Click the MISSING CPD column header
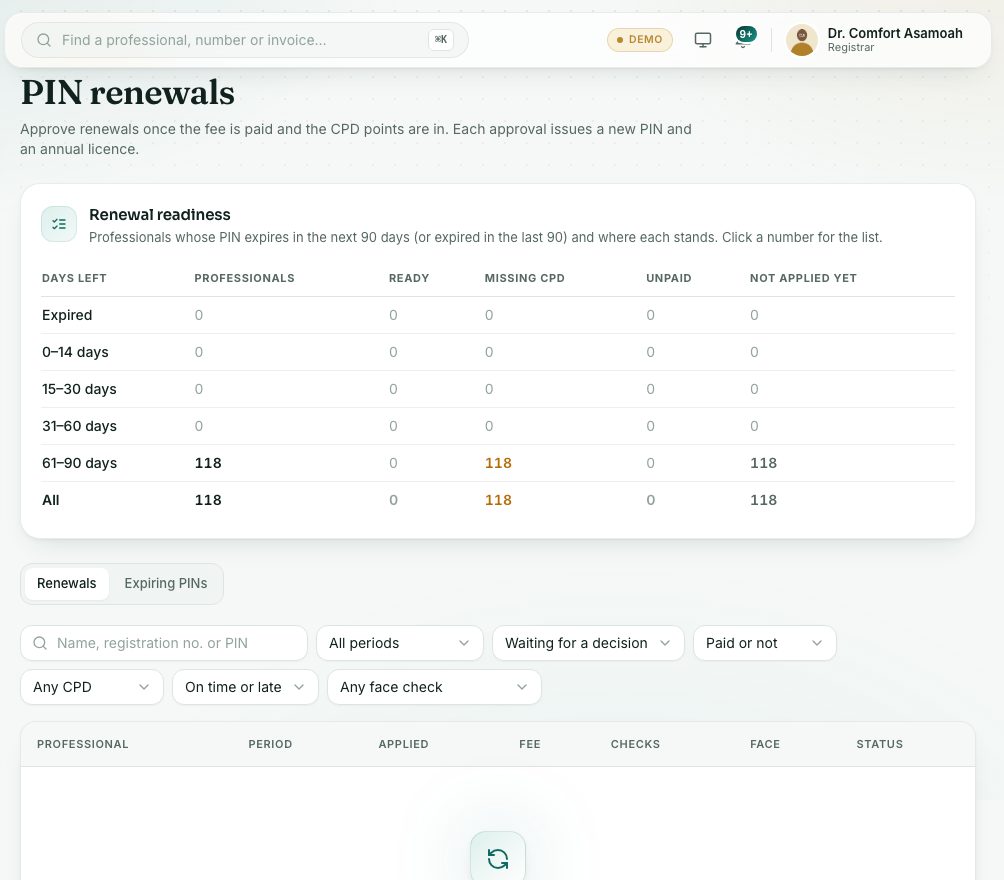 (x=524, y=278)
